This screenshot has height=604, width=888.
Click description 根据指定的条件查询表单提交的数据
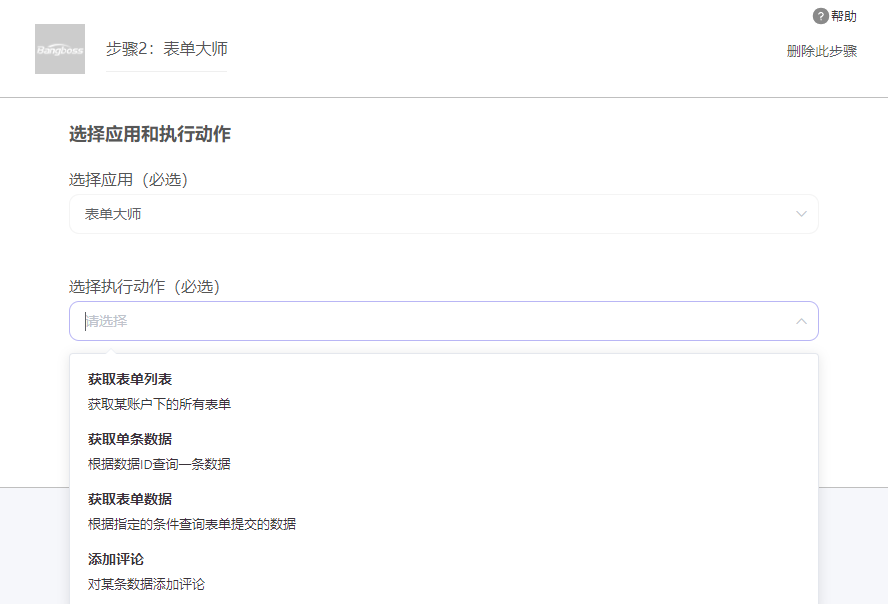tap(192, 524)
